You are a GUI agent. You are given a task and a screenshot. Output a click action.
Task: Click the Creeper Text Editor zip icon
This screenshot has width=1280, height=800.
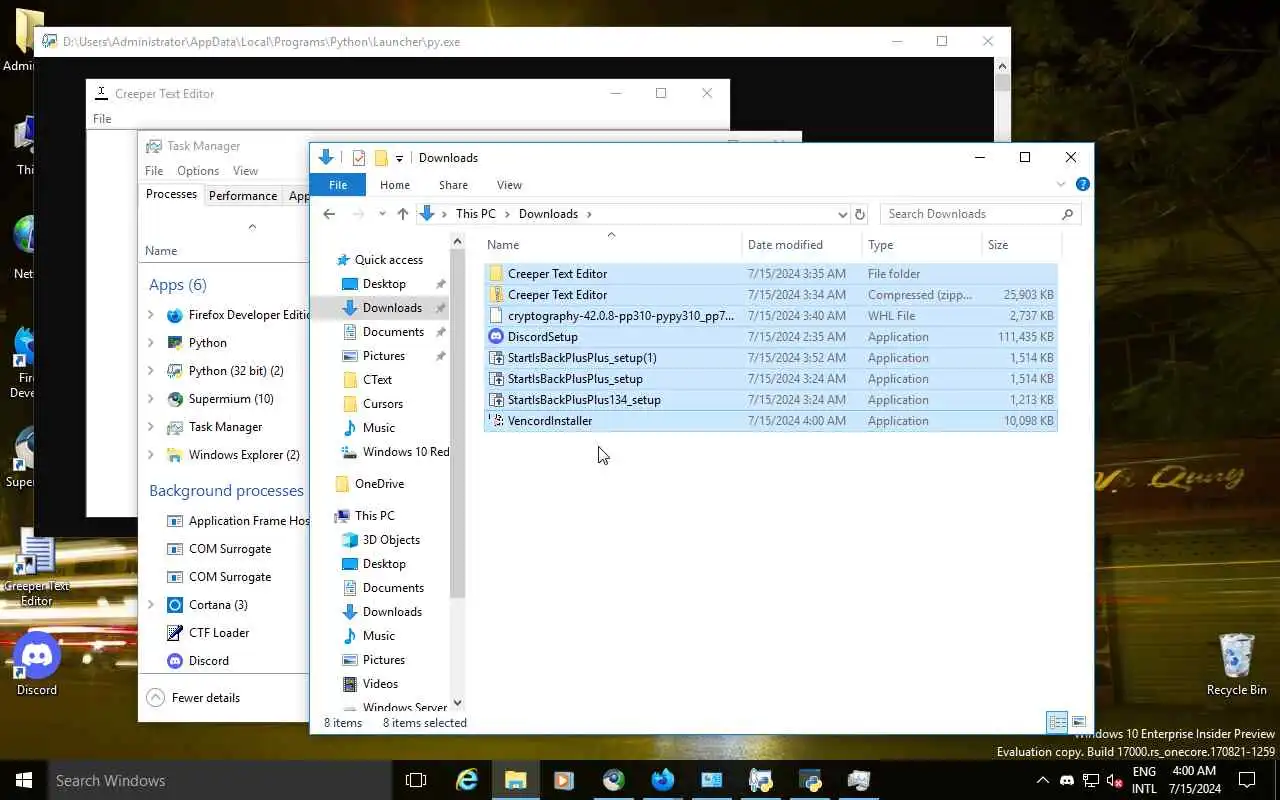(x=496, y=295)
